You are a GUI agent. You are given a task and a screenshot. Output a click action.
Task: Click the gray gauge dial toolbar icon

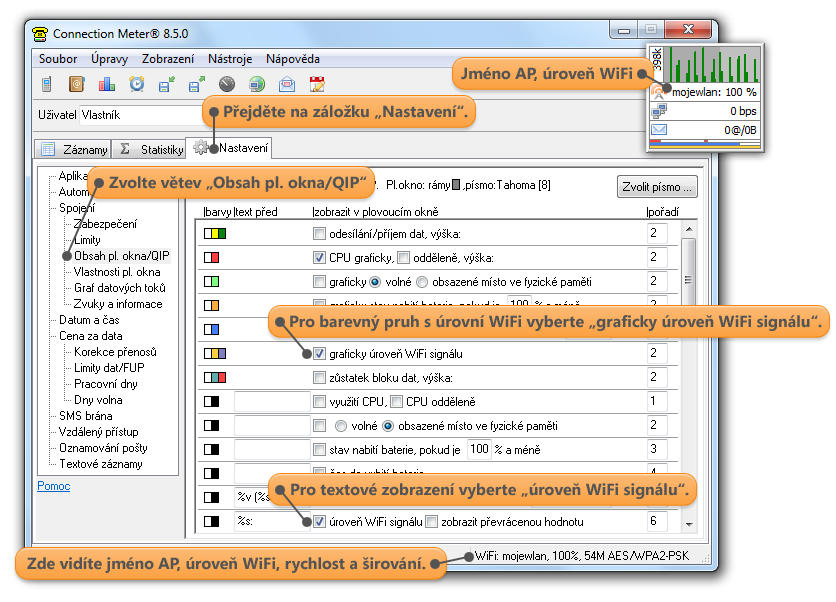tap(227, 84)
